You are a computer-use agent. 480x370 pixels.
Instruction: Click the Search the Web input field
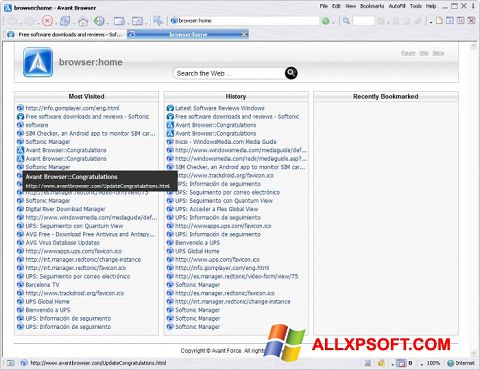coord(228,73)
